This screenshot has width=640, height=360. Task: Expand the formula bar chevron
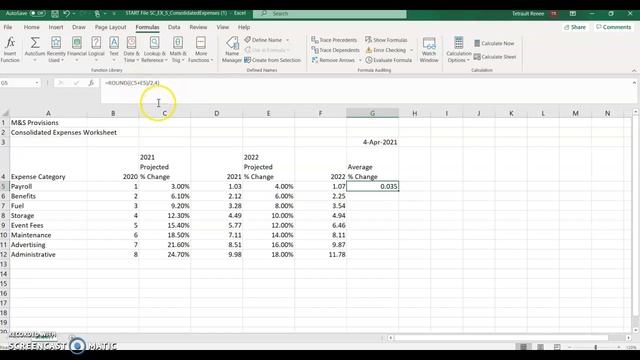[634, 83]
